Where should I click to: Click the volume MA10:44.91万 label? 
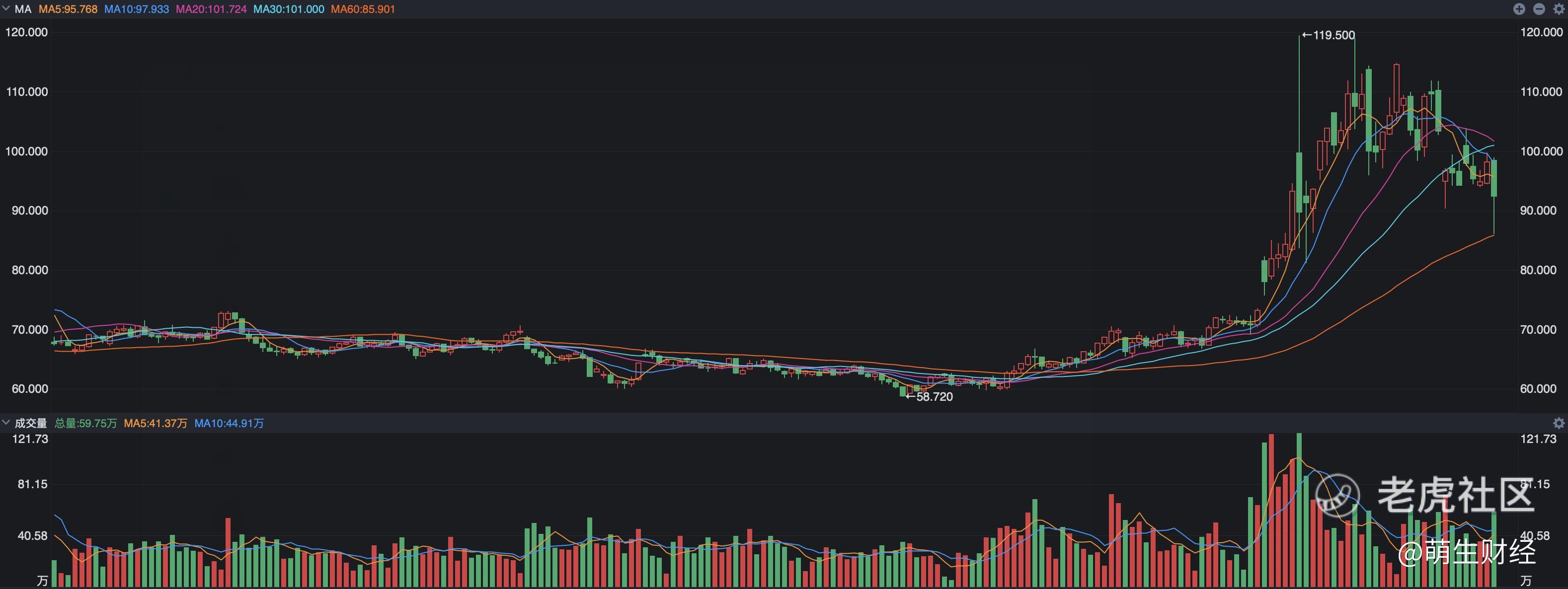pyautogui.click(x=229, y=423)
